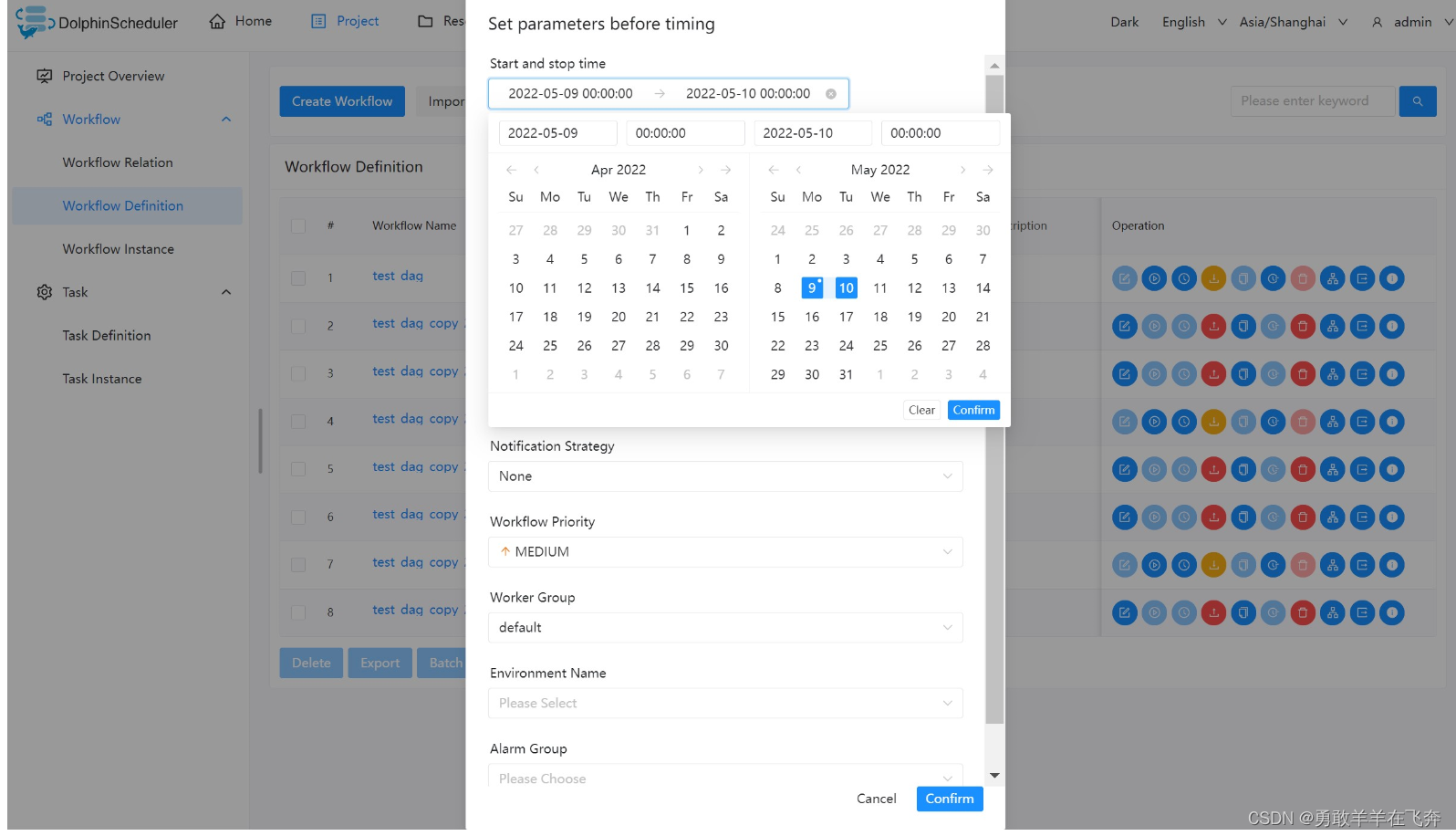This screenshot has width=1456, height=836.
Task: Click Cancel in the timing dialog
Action: pyautogui.click(x=876, y=799)
